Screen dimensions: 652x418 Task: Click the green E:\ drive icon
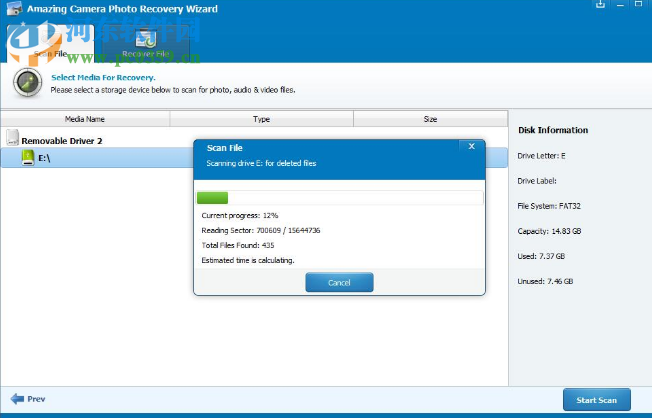28,158
